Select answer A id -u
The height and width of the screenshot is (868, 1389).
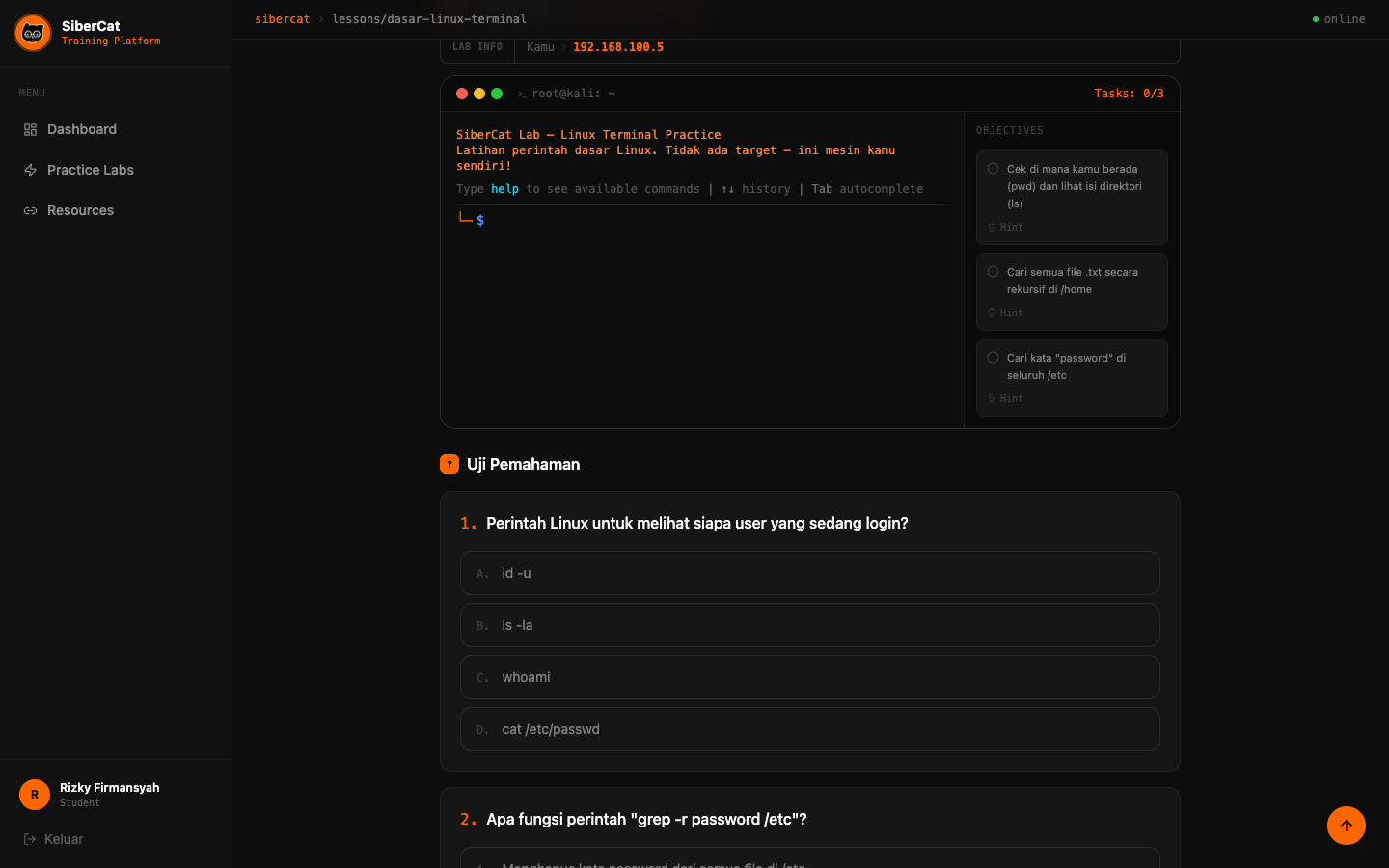coord(810,573)
